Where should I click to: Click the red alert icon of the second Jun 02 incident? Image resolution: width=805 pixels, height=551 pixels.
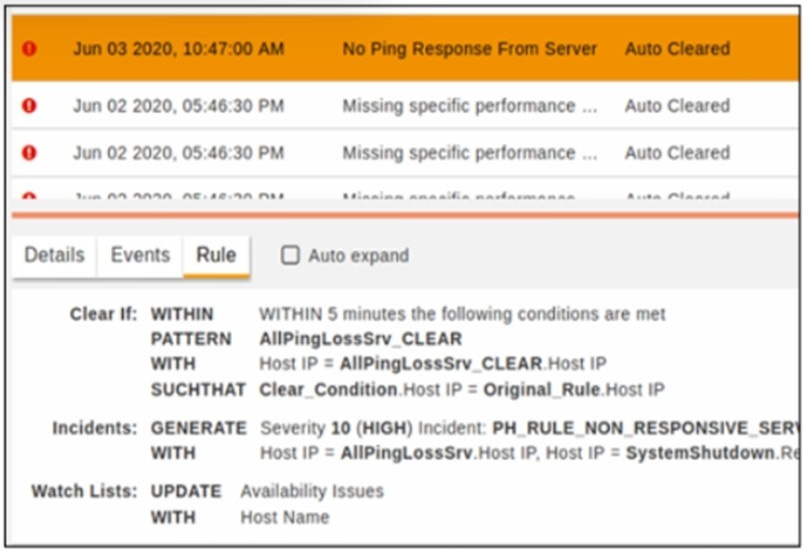pyautogui.click(x=29, y=152)
